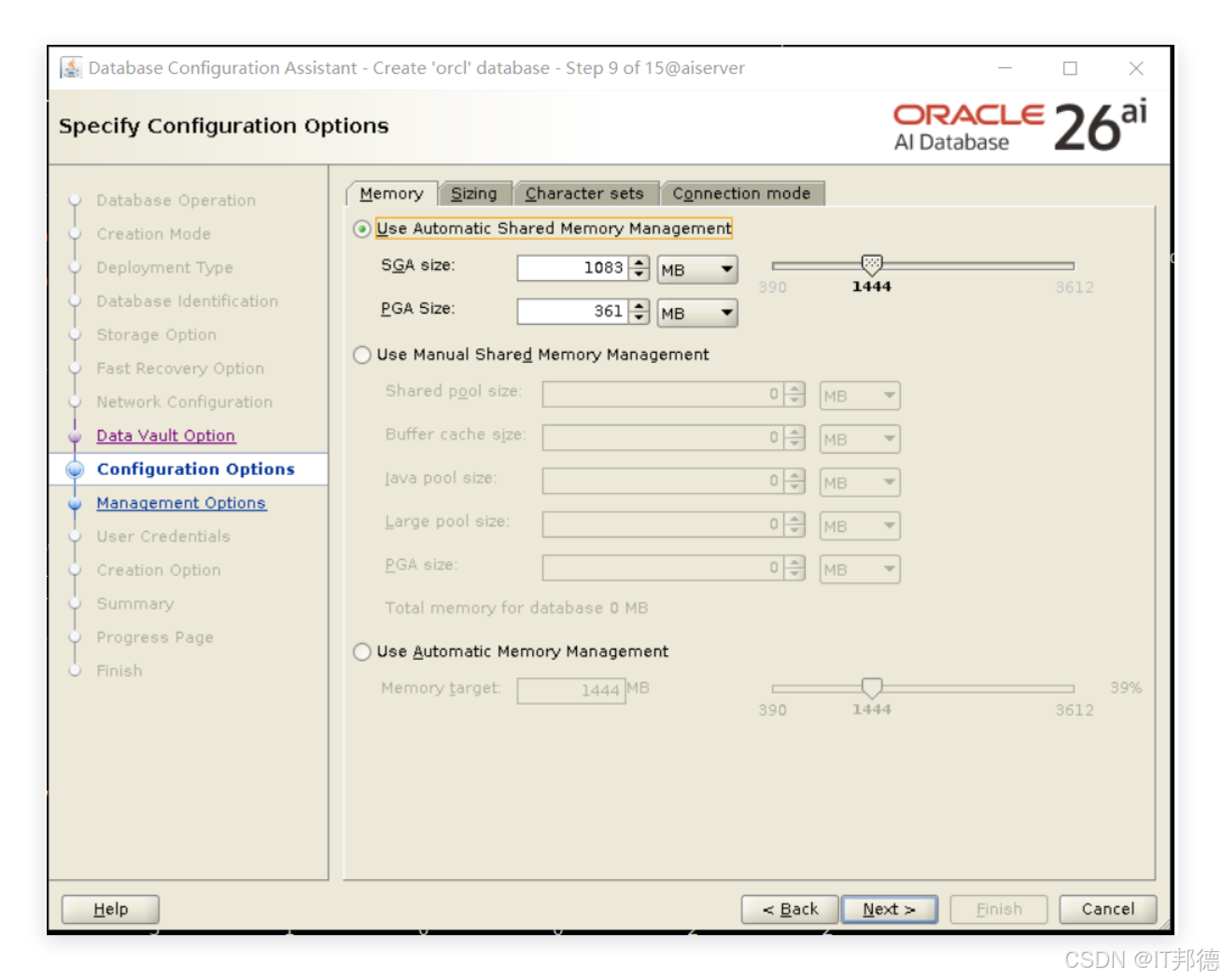Minimize the Database Configuration Assistant window
1223x980 pixels.
[x=1005, y=68]
